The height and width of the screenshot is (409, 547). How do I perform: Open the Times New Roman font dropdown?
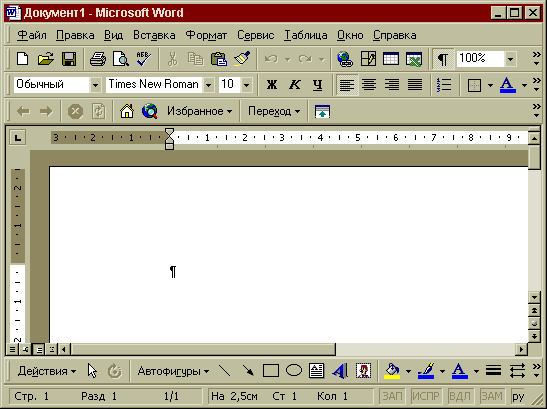tap(209, 85)
